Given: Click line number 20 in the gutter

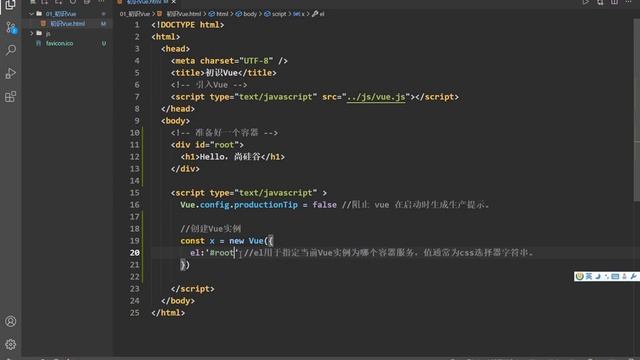Looking at the screenshot, I should click(135, 253).
